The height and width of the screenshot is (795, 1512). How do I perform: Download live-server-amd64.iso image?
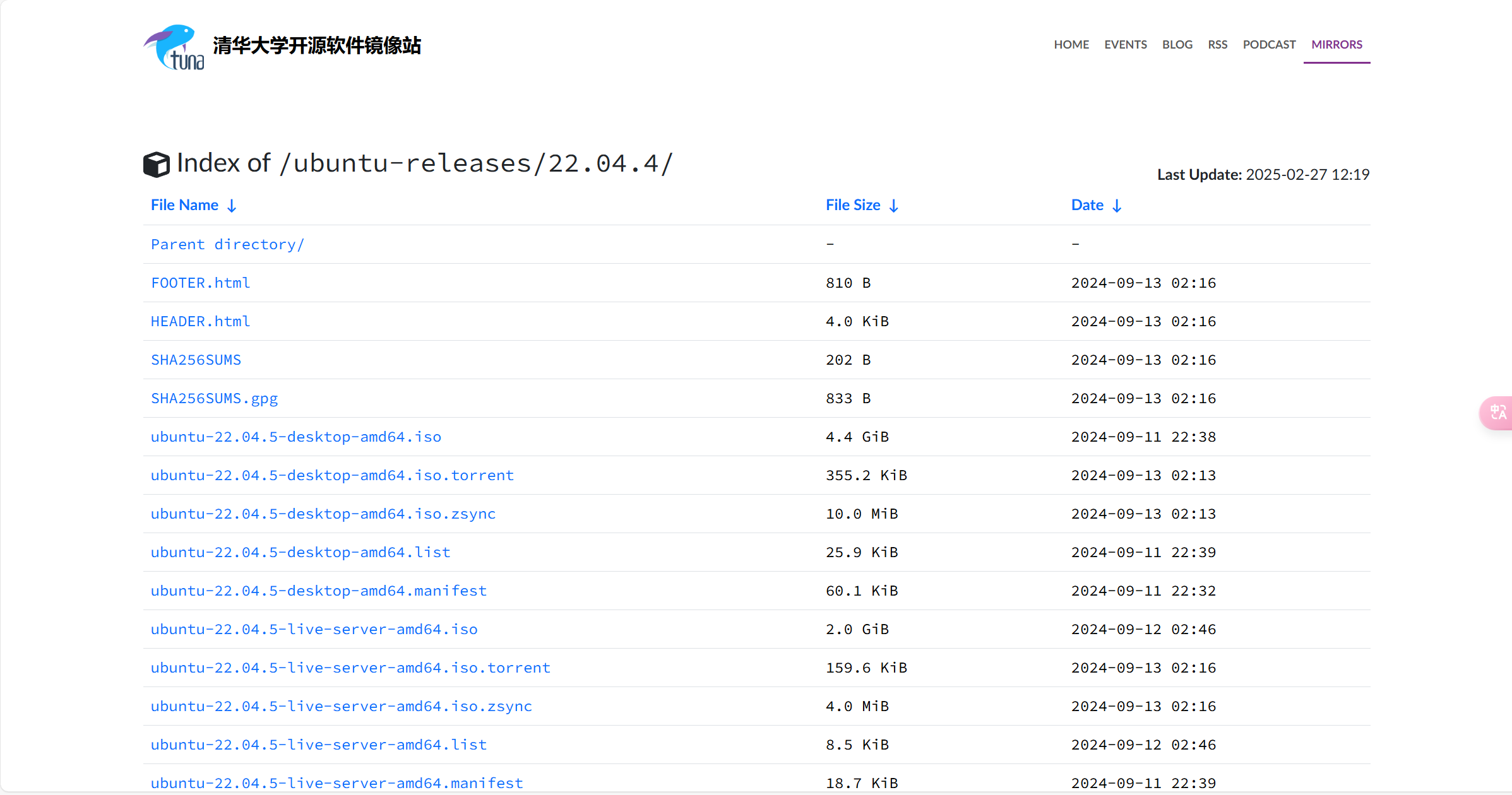tap(314, 630)
